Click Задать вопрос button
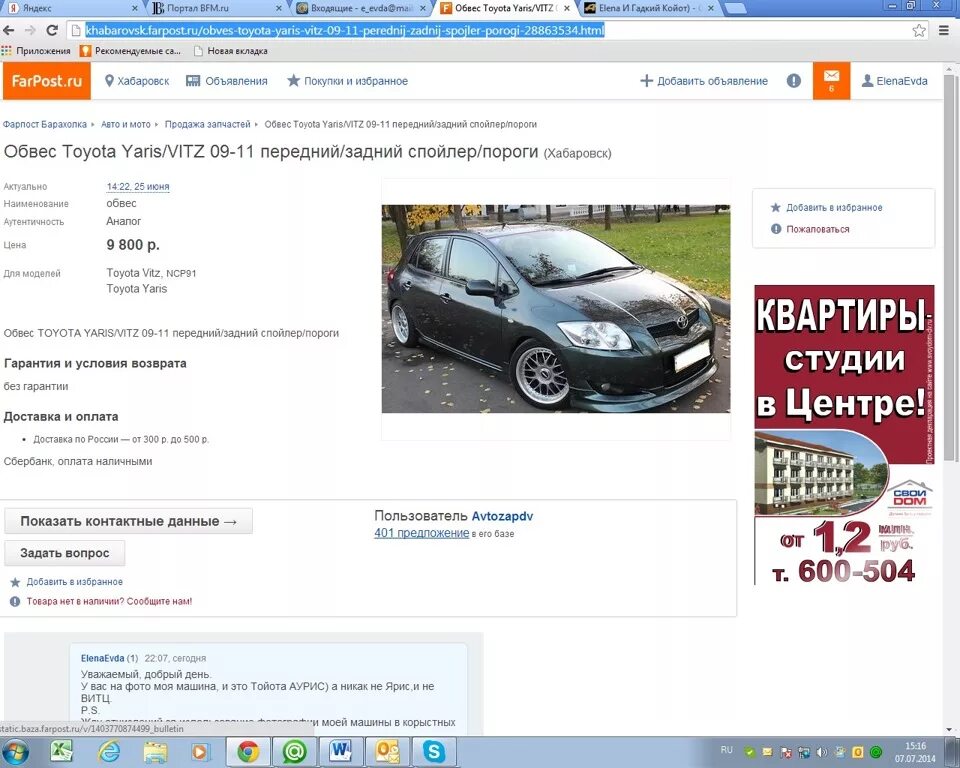 [x=65, y=553]
